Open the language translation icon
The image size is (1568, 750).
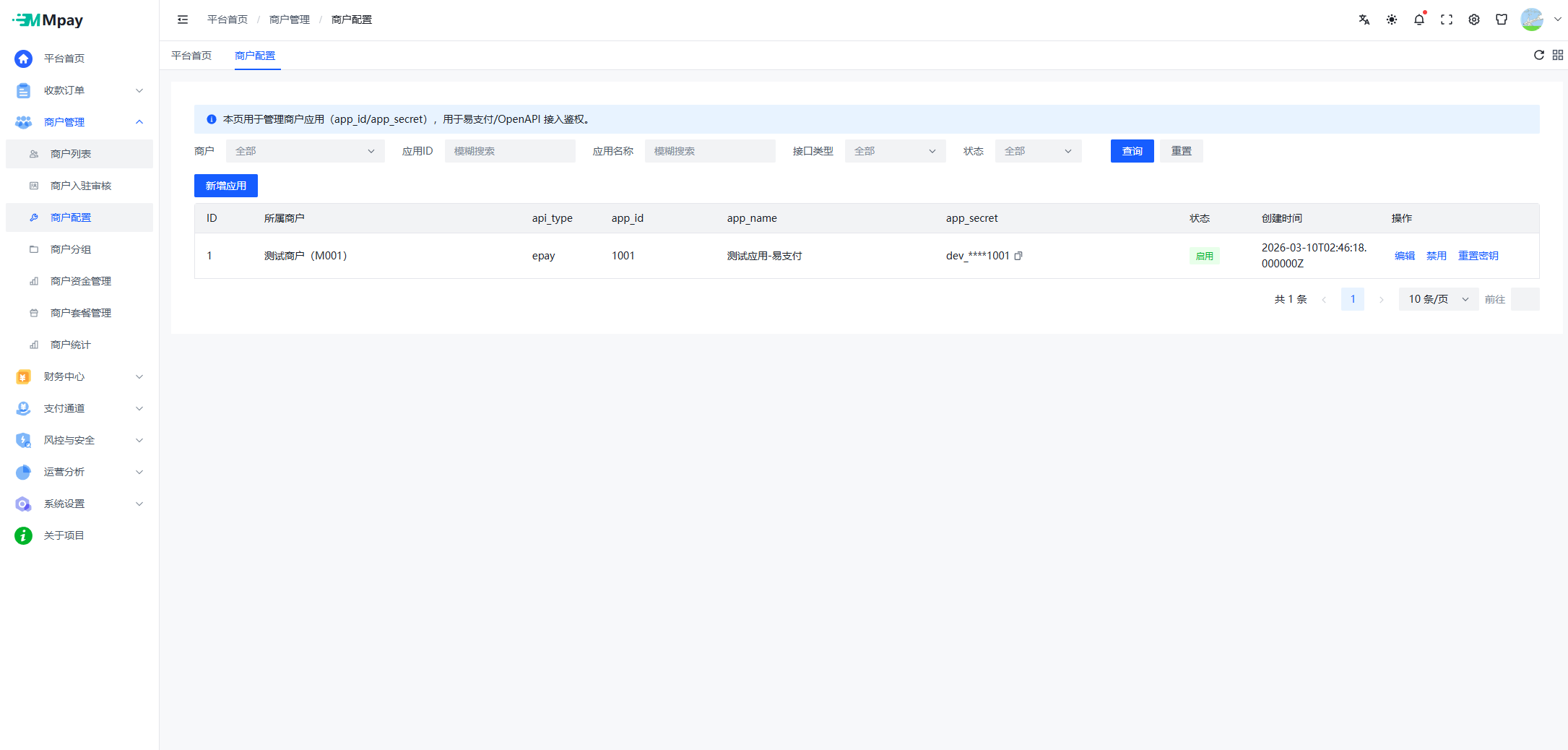1364,20
